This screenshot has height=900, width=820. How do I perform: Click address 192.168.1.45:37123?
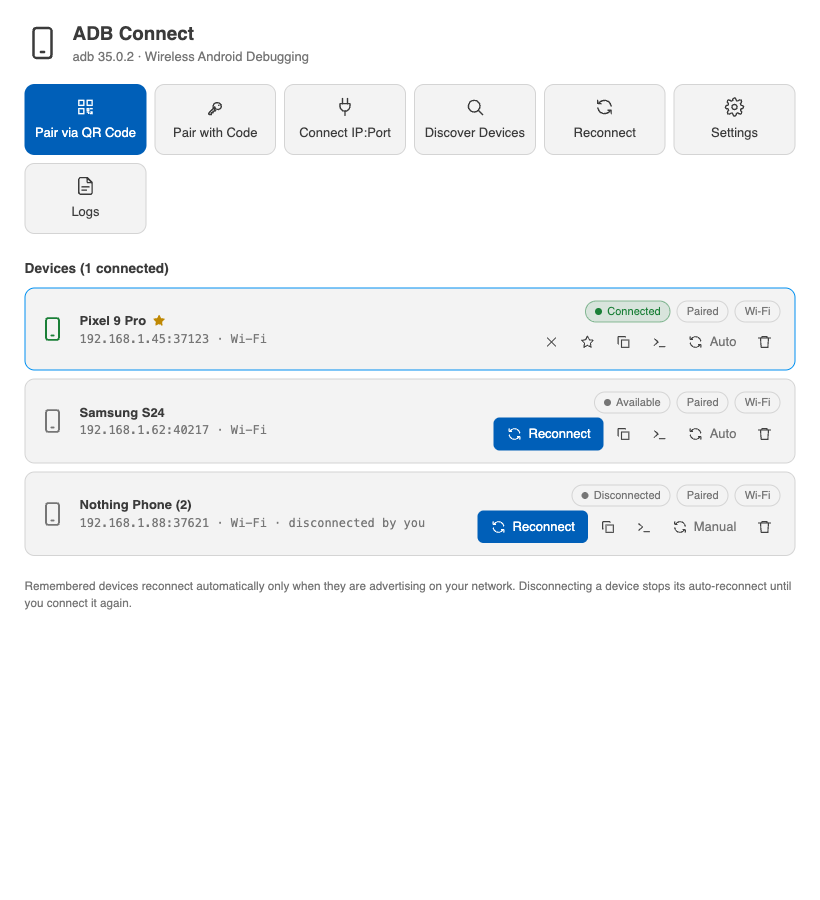click(x=144, y=339)
